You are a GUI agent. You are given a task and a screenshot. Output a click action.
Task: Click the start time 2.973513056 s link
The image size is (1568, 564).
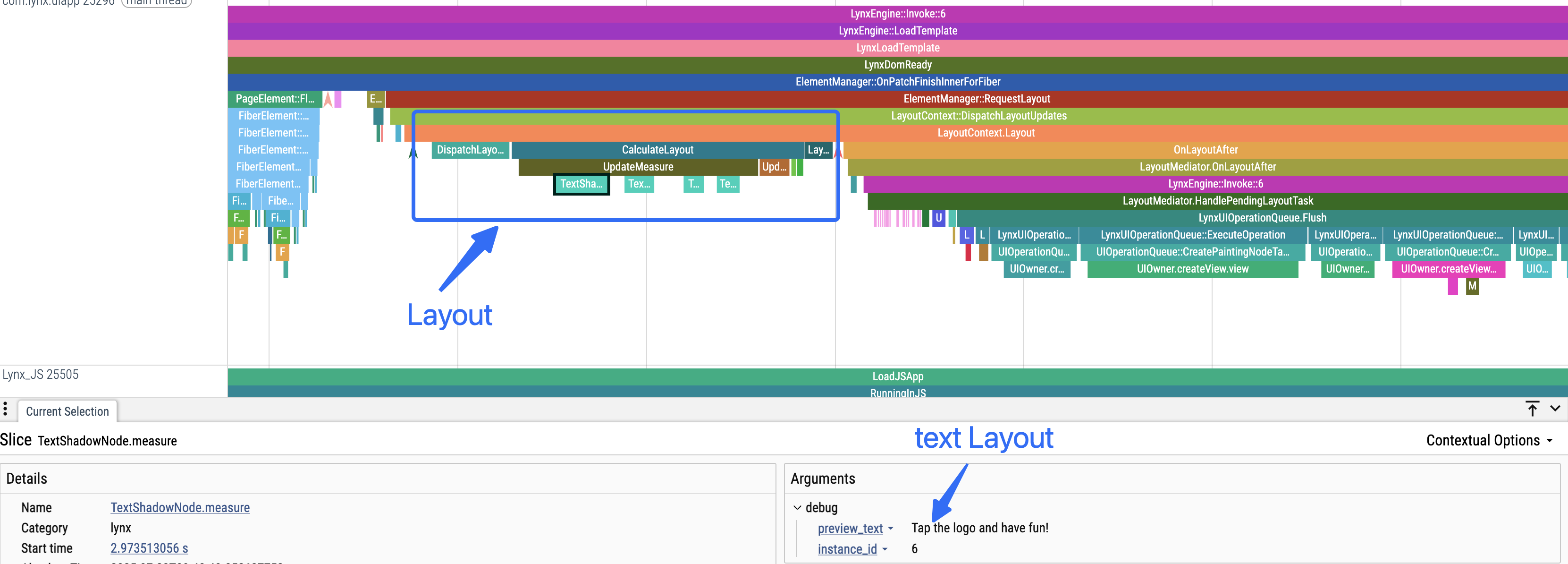coord(149,548)
